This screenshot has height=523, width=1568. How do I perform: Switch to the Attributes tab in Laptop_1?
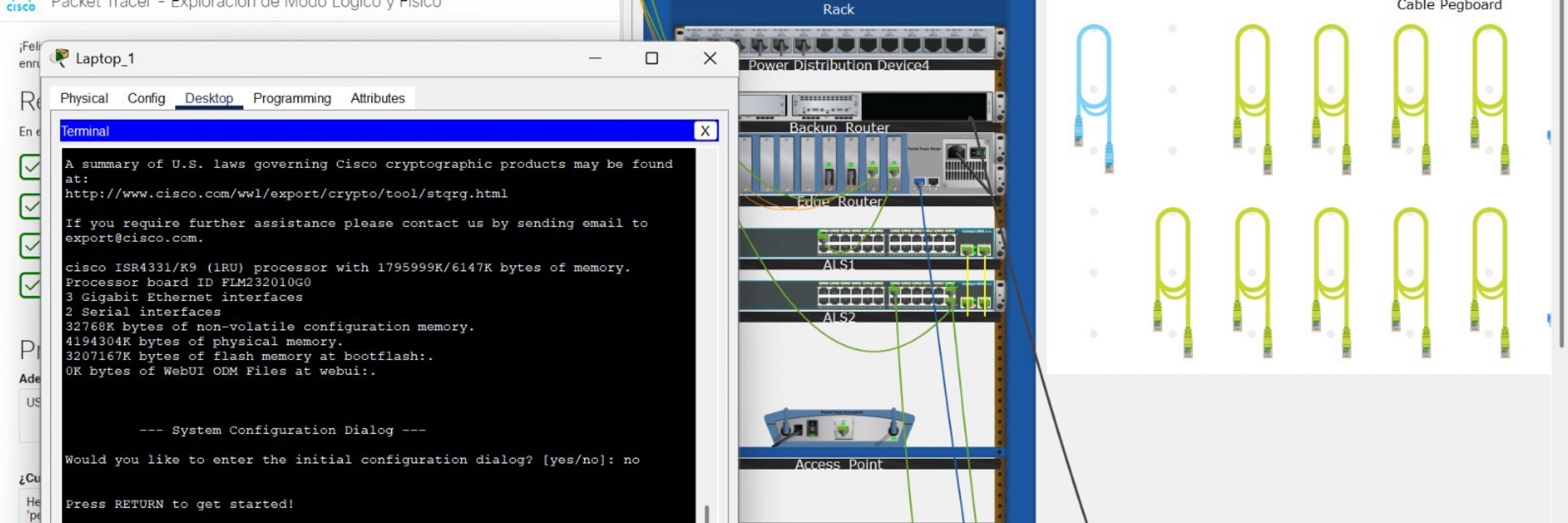377,98
